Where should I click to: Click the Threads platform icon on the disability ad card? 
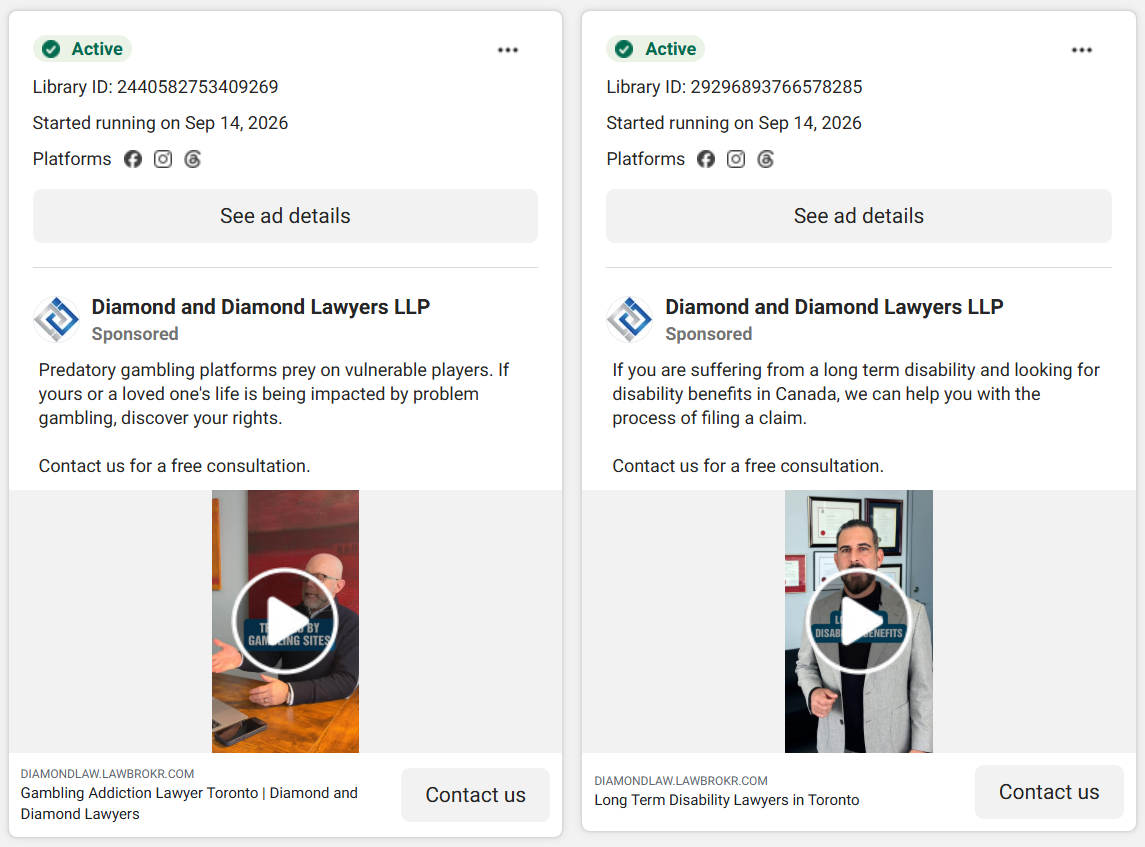point(766,159)
